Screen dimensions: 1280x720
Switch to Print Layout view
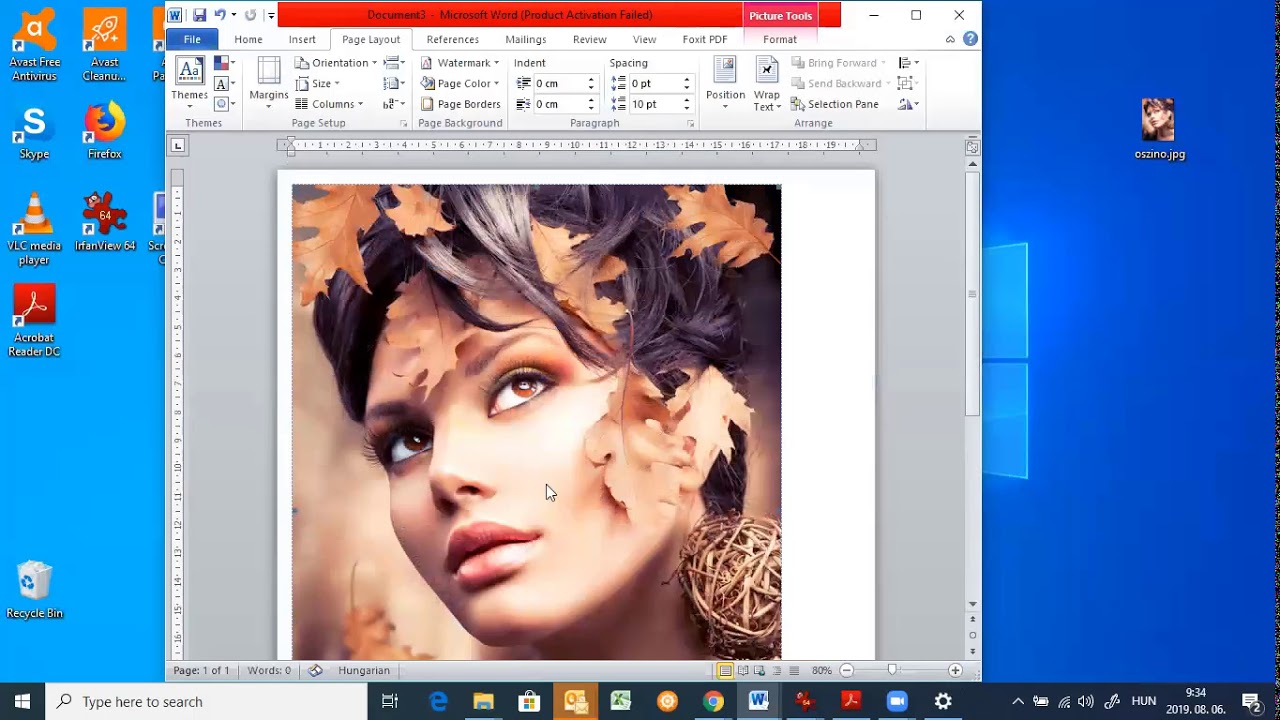(725, 670)
